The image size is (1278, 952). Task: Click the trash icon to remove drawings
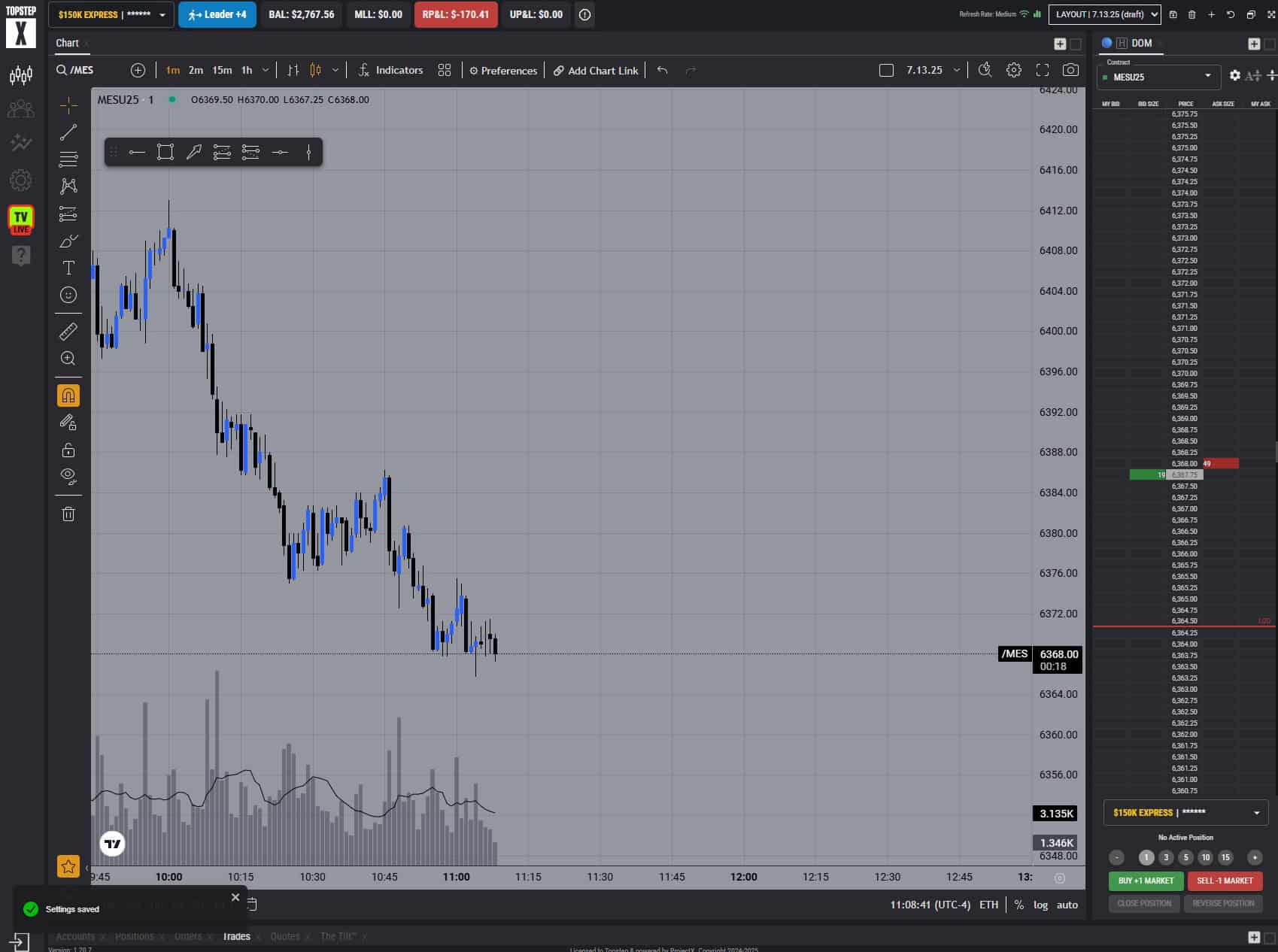[x=68, y=514]
